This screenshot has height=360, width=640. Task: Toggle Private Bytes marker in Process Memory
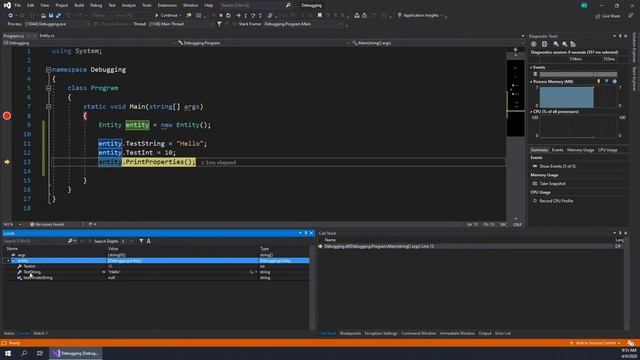[614, 82]
